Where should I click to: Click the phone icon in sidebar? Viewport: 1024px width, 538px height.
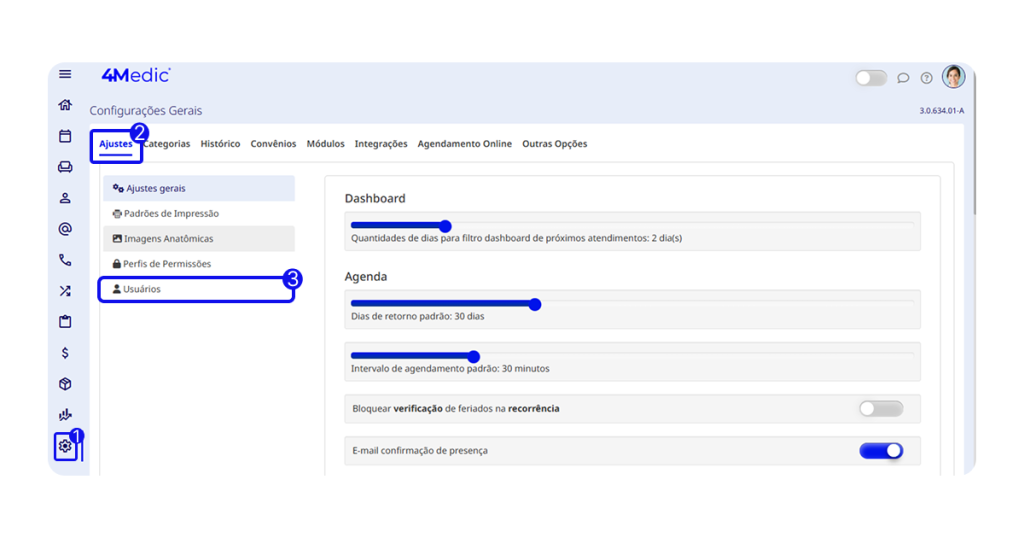pos(65,260)
